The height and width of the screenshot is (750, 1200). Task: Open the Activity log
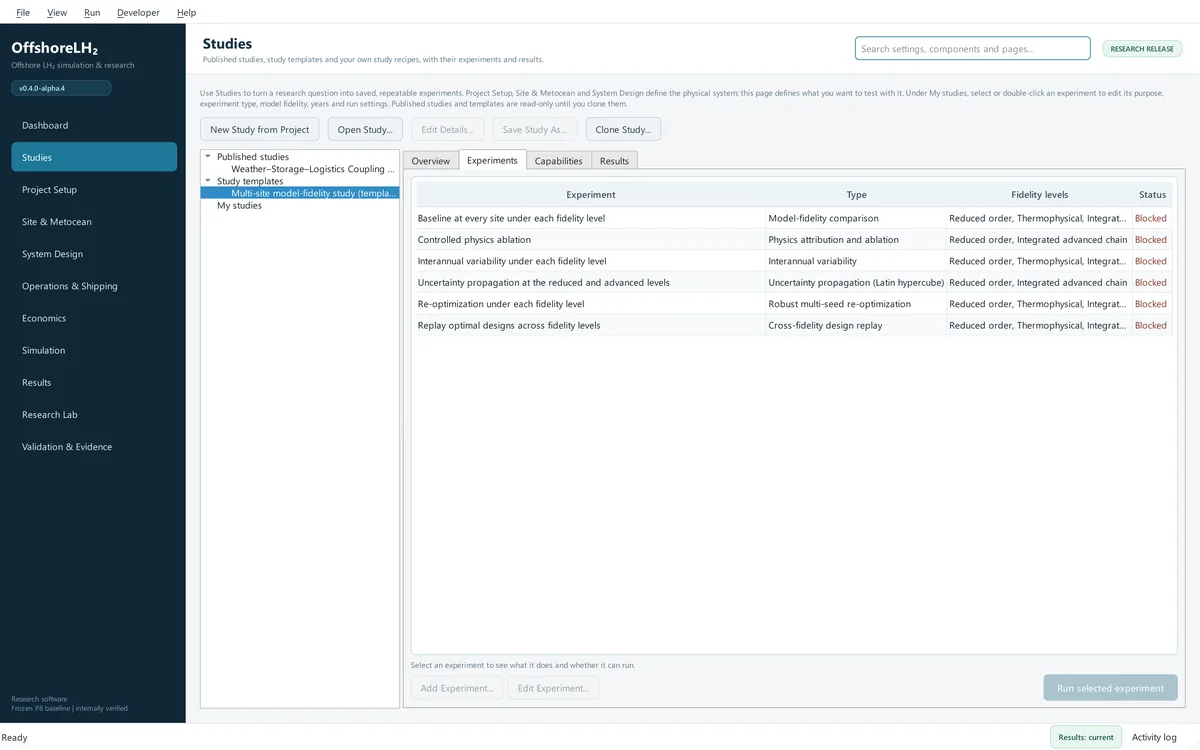point(1154,737)
